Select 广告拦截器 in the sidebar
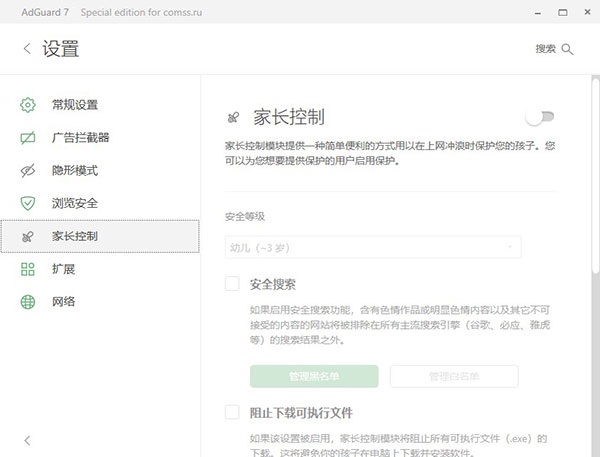This screenshot has height=457, width=600. (80, 137)
